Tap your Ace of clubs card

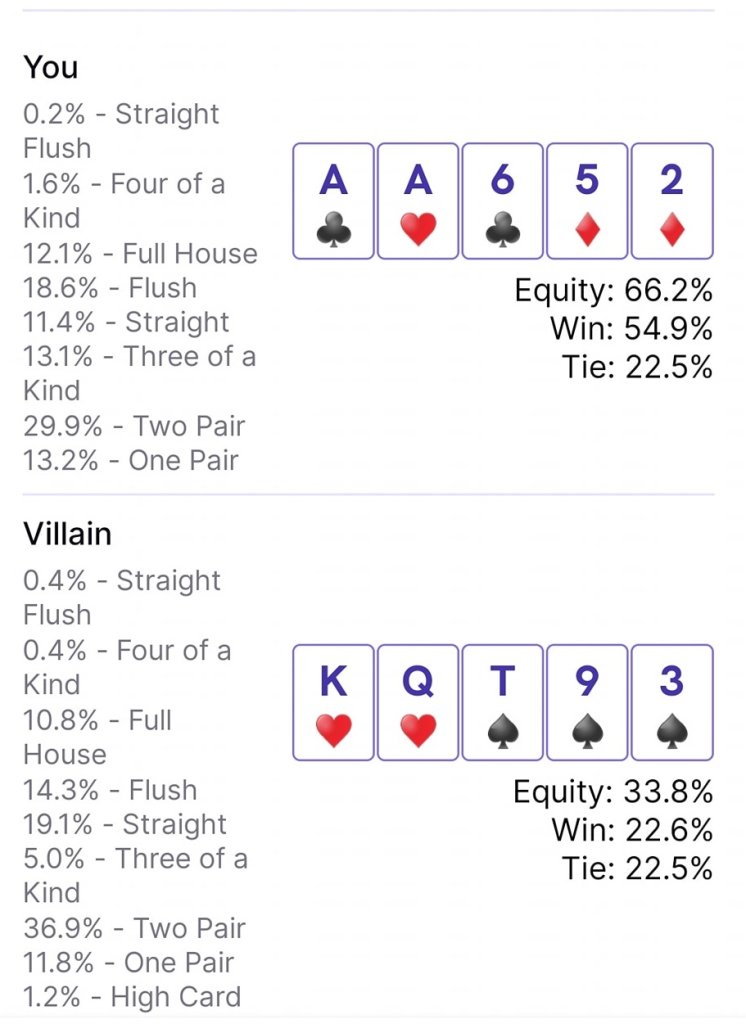tap(333, 201)
